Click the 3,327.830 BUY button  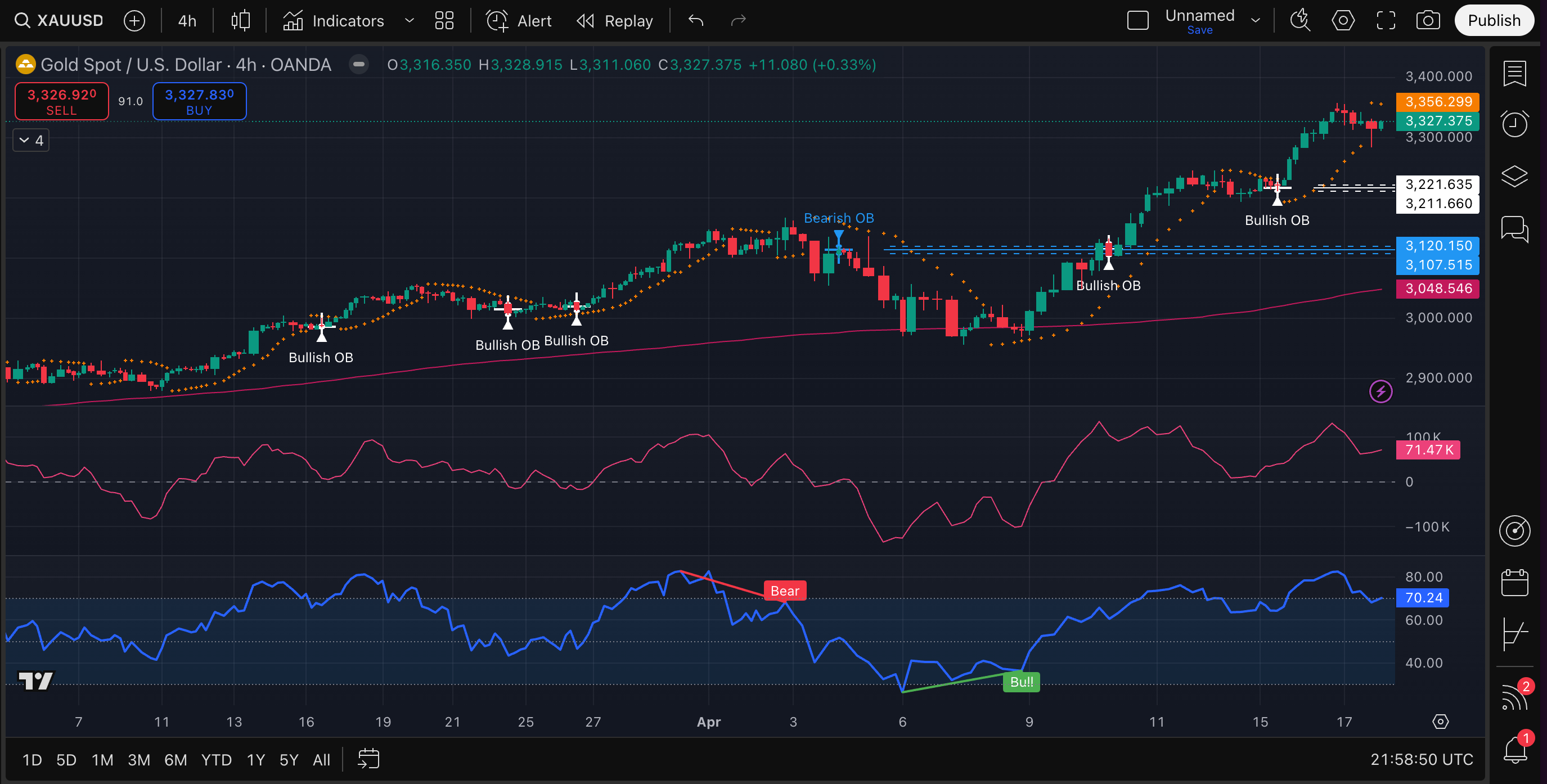point(199,101)
